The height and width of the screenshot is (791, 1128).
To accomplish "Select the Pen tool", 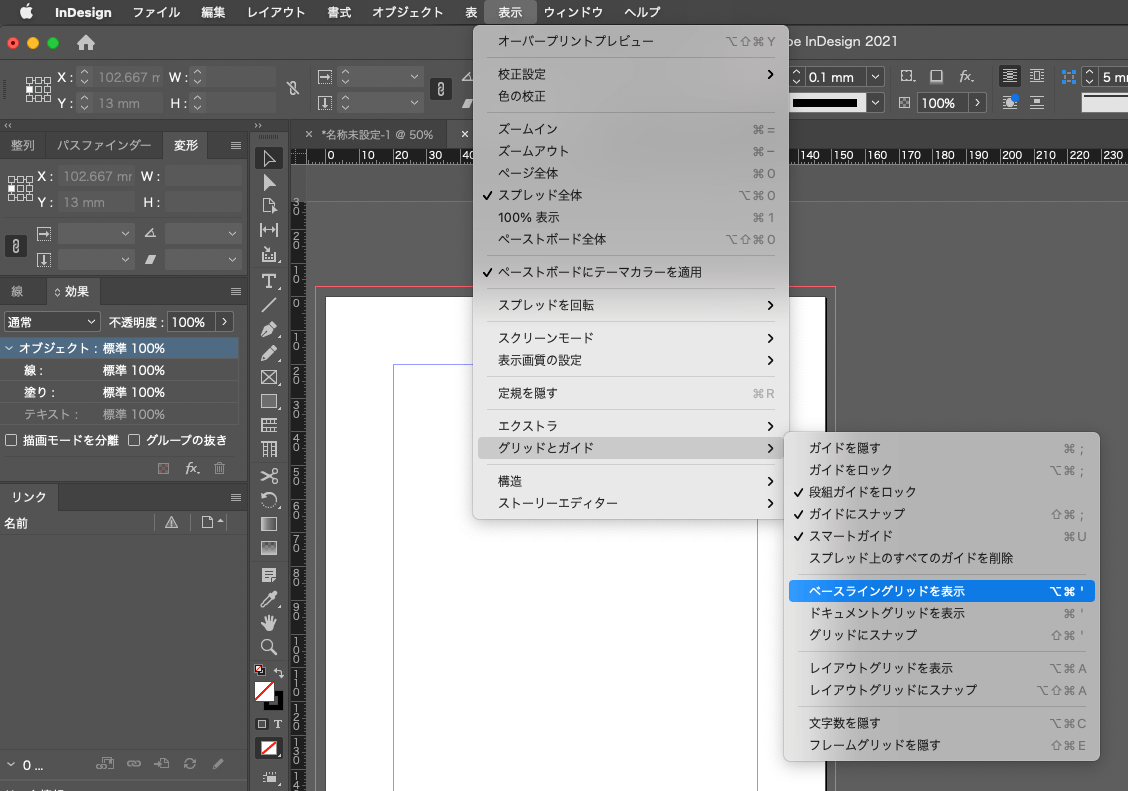I will click(268, 329).
